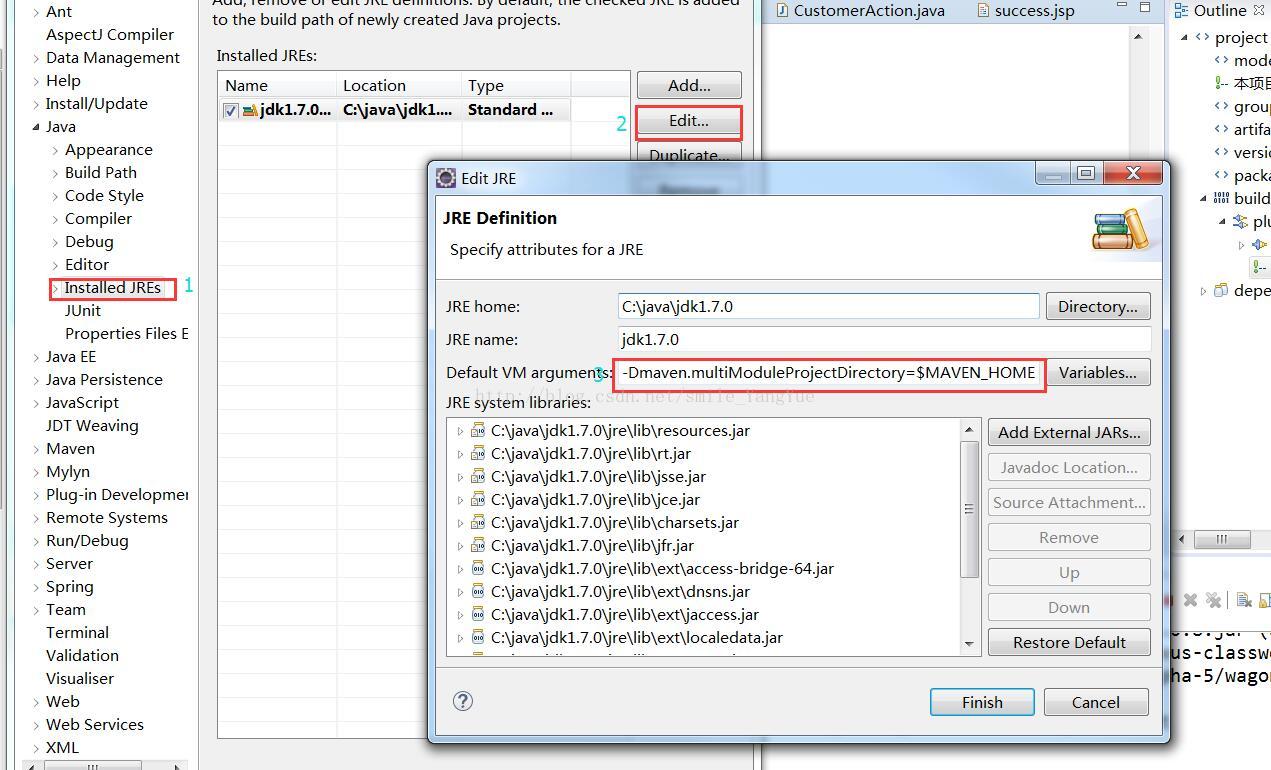Expand the Ant preferences node
Screen dimensions: 1271x770
(37, 12)
